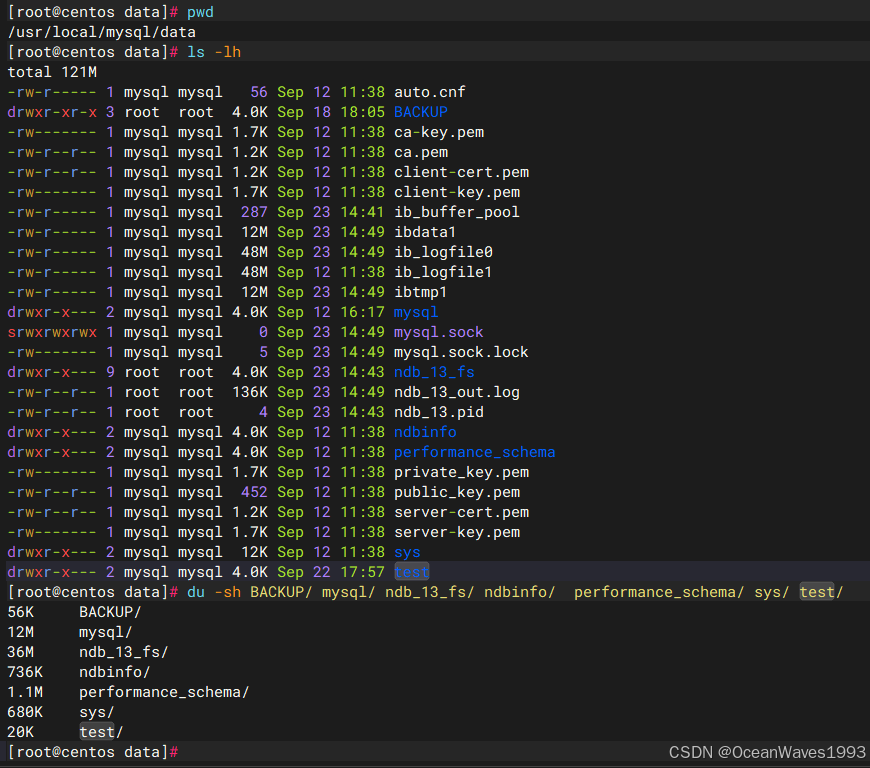Click the file name 'ib_logfile0'
Screen dimensions: 870x768
click(x=443, y=252)
